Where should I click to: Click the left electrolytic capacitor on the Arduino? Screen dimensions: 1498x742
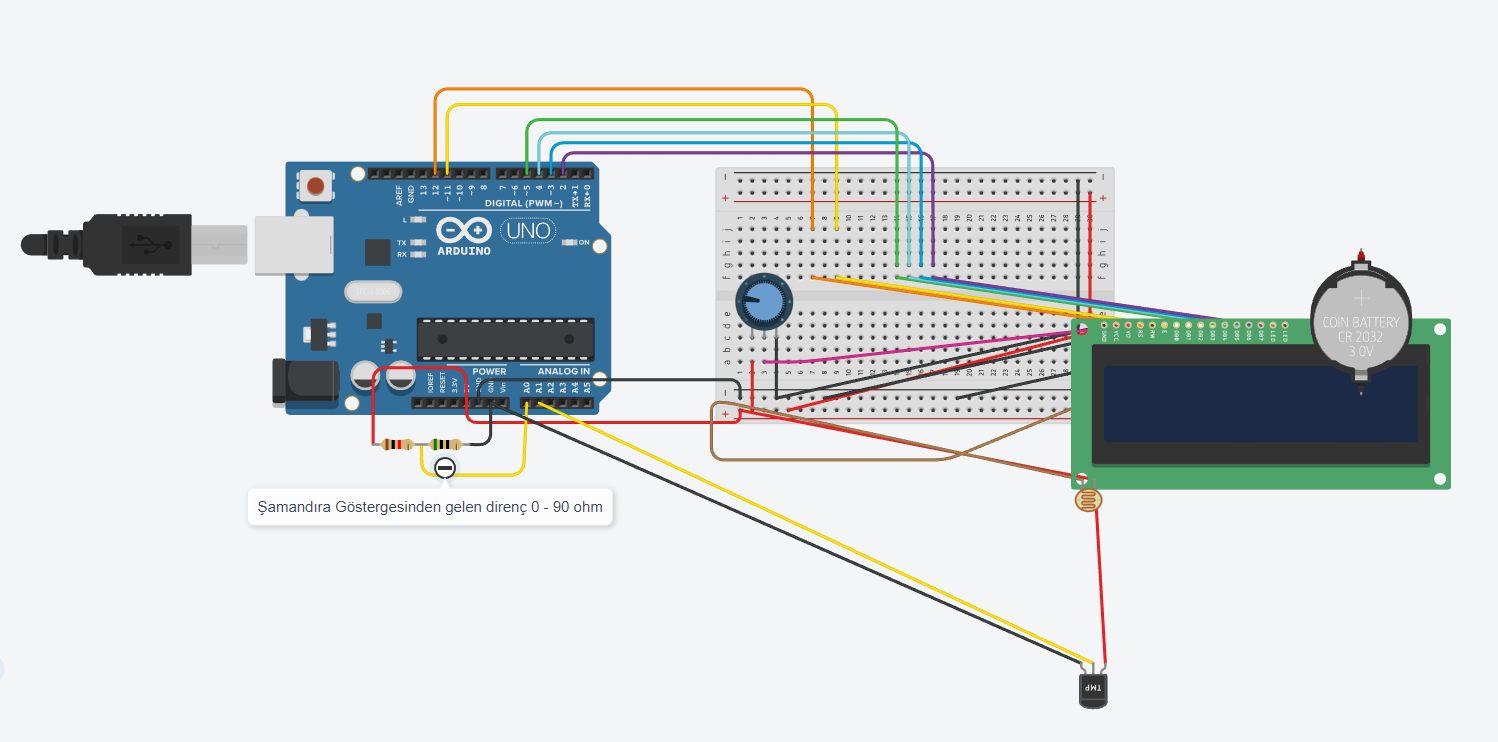(x=364, y=376)
